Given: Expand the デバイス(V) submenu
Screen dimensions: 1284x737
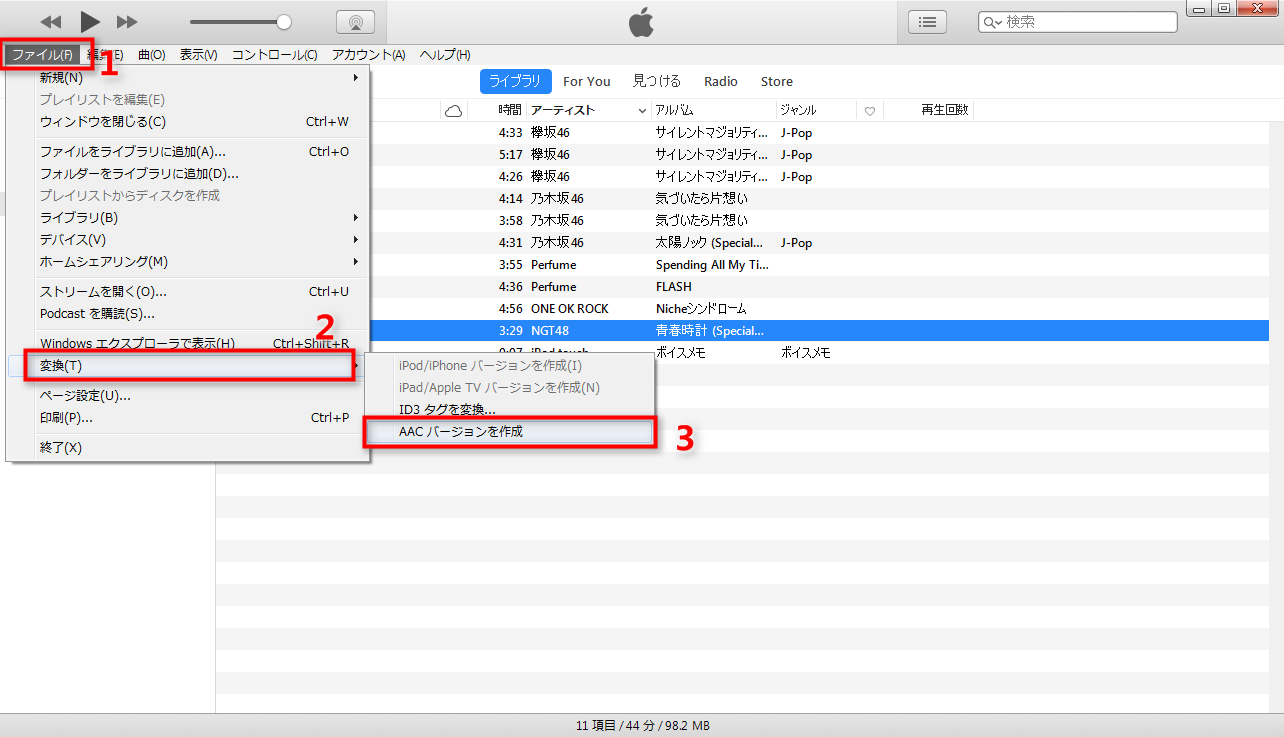Looking at the screenshot, I should click(x=188, y=240).
